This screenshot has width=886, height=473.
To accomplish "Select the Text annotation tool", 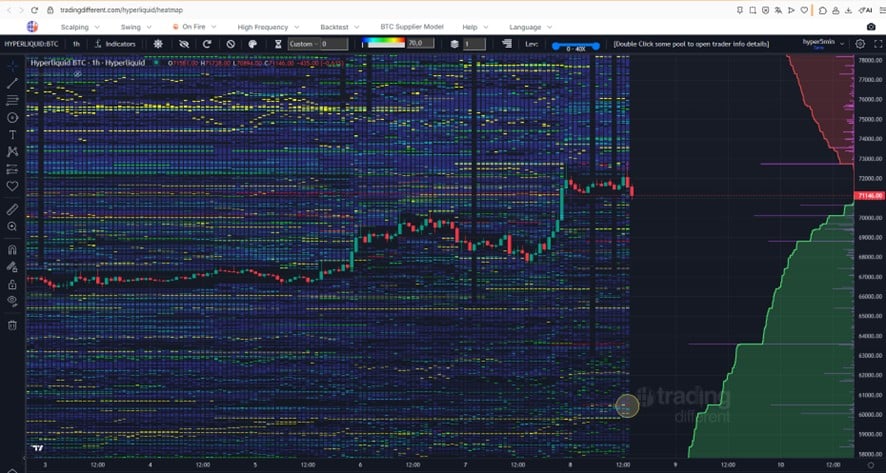I will click(x=12, y=134).
